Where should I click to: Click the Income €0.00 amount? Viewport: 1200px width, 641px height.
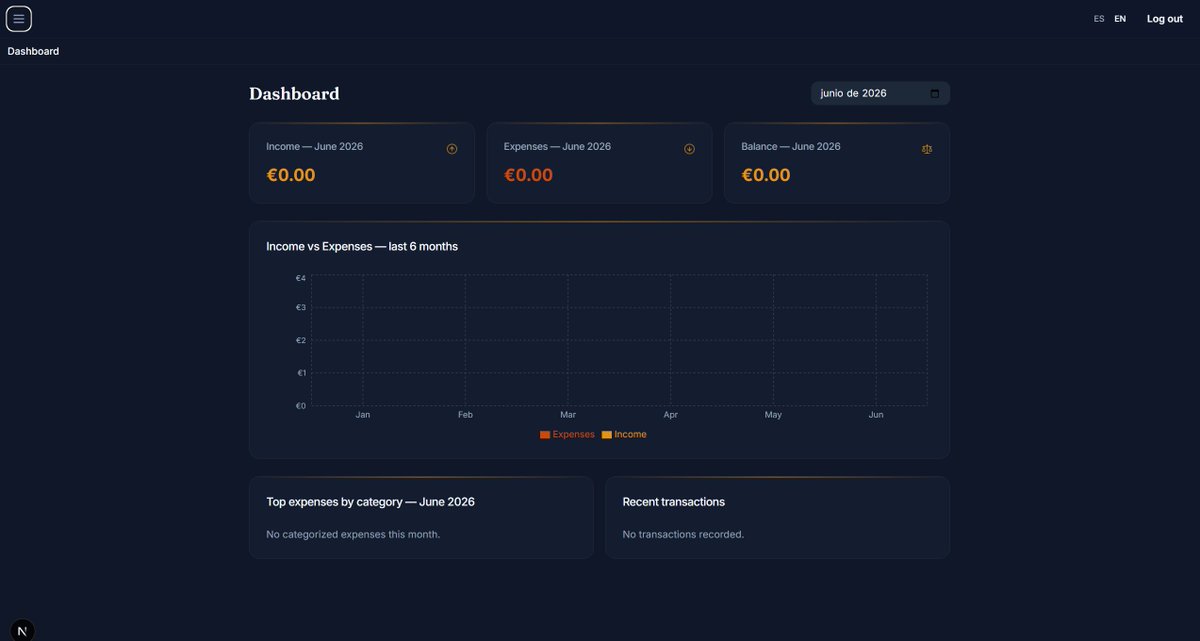291,175
